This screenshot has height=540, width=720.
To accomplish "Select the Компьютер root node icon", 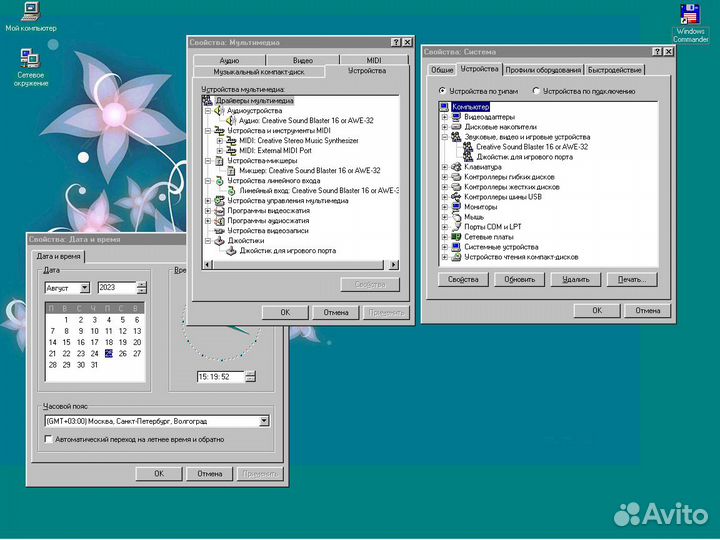I will point(445,105).
